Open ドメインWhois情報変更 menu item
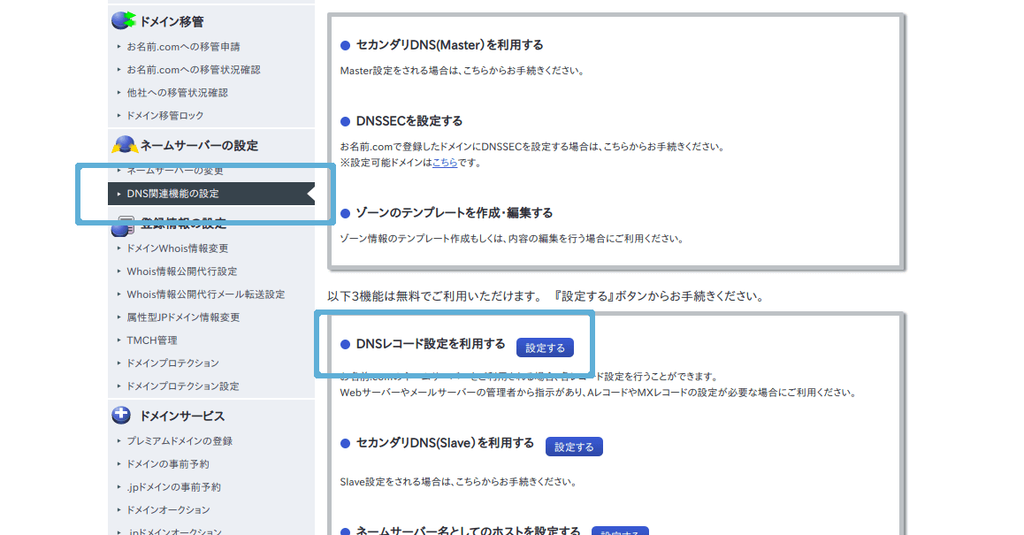 tap(177, 248)
